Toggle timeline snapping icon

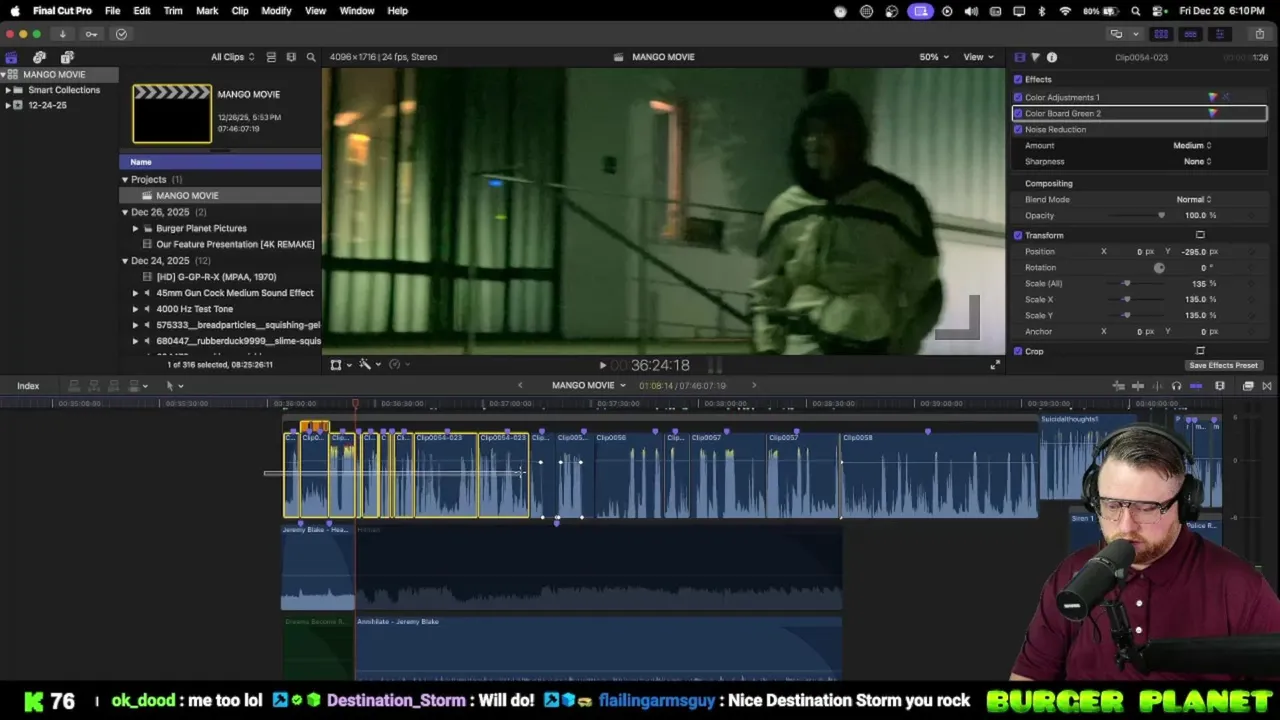pos(1196,386)
